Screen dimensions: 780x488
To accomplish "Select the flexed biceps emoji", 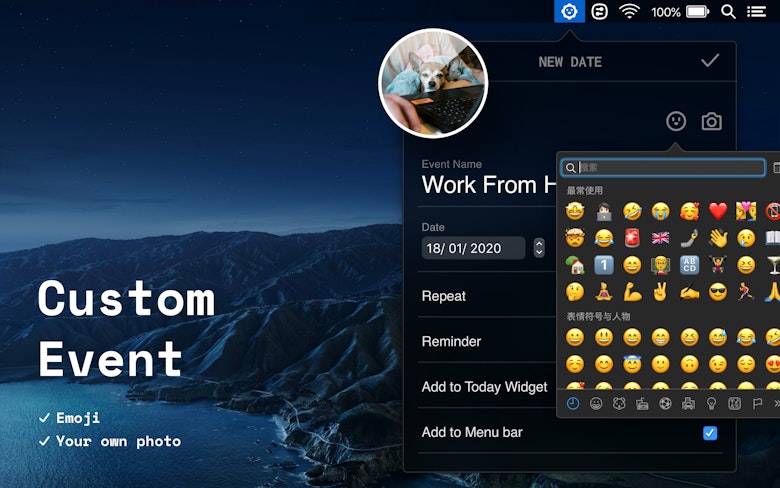I will [x=632, y=292].
